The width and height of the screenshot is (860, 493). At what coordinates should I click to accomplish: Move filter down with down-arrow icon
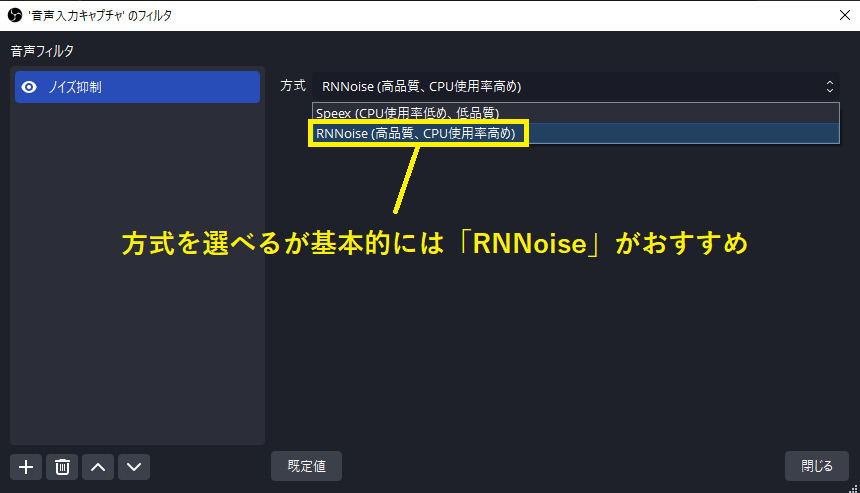(134, 467)
